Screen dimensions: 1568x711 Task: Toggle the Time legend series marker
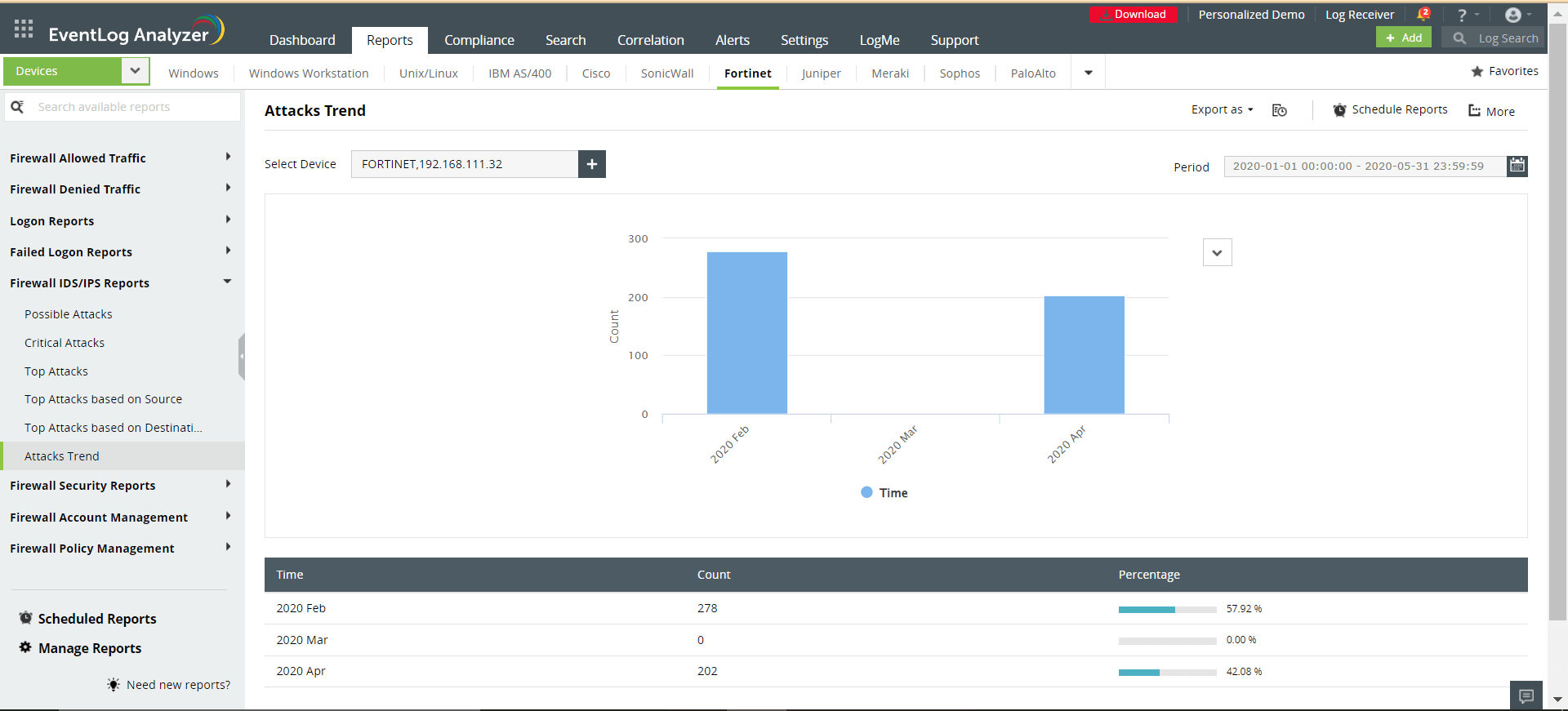pos(866,492)
